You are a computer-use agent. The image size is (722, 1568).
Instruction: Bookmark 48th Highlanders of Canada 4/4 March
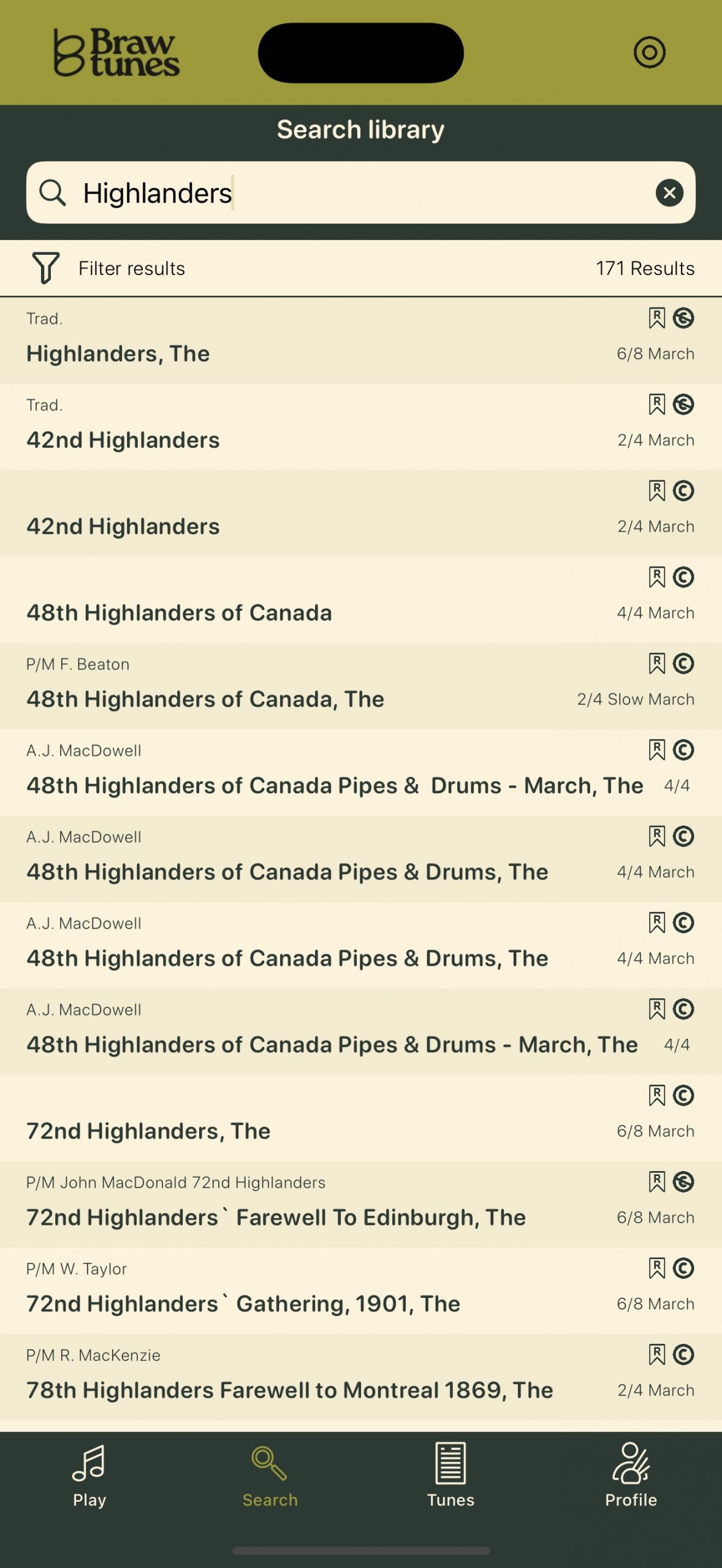click(x=656, y=577)
